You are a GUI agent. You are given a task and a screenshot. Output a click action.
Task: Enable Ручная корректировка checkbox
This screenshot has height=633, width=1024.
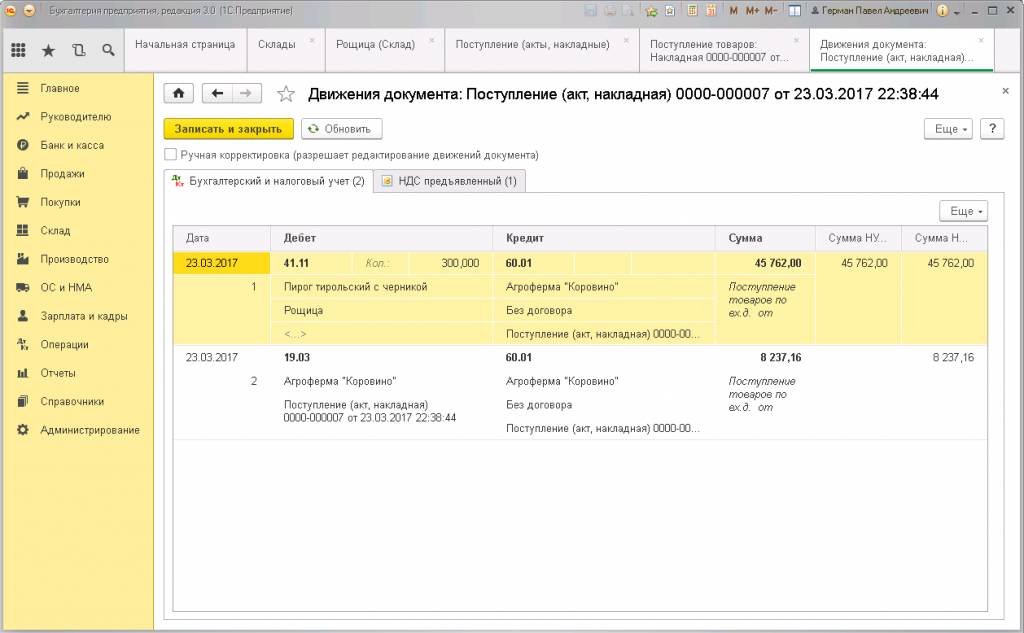pos(170,155)
